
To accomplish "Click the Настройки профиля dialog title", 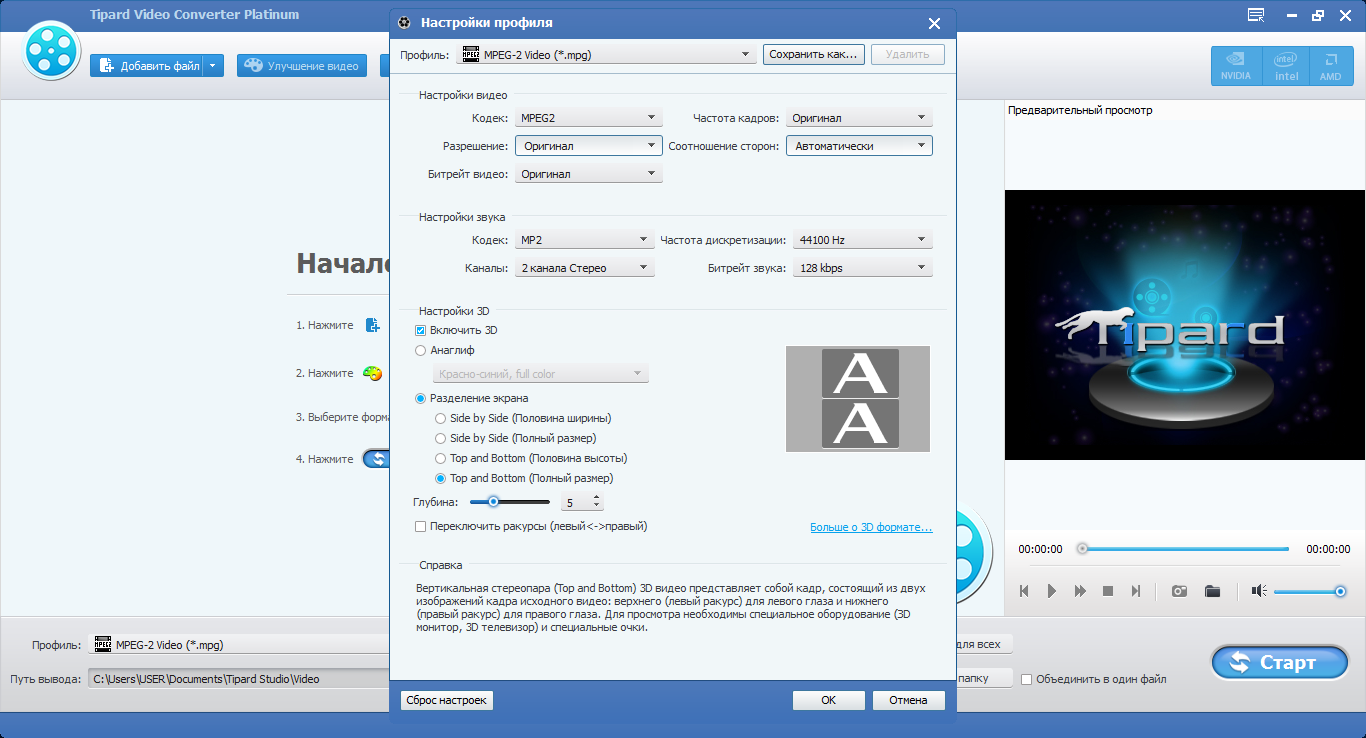I will tap(486, 23).
